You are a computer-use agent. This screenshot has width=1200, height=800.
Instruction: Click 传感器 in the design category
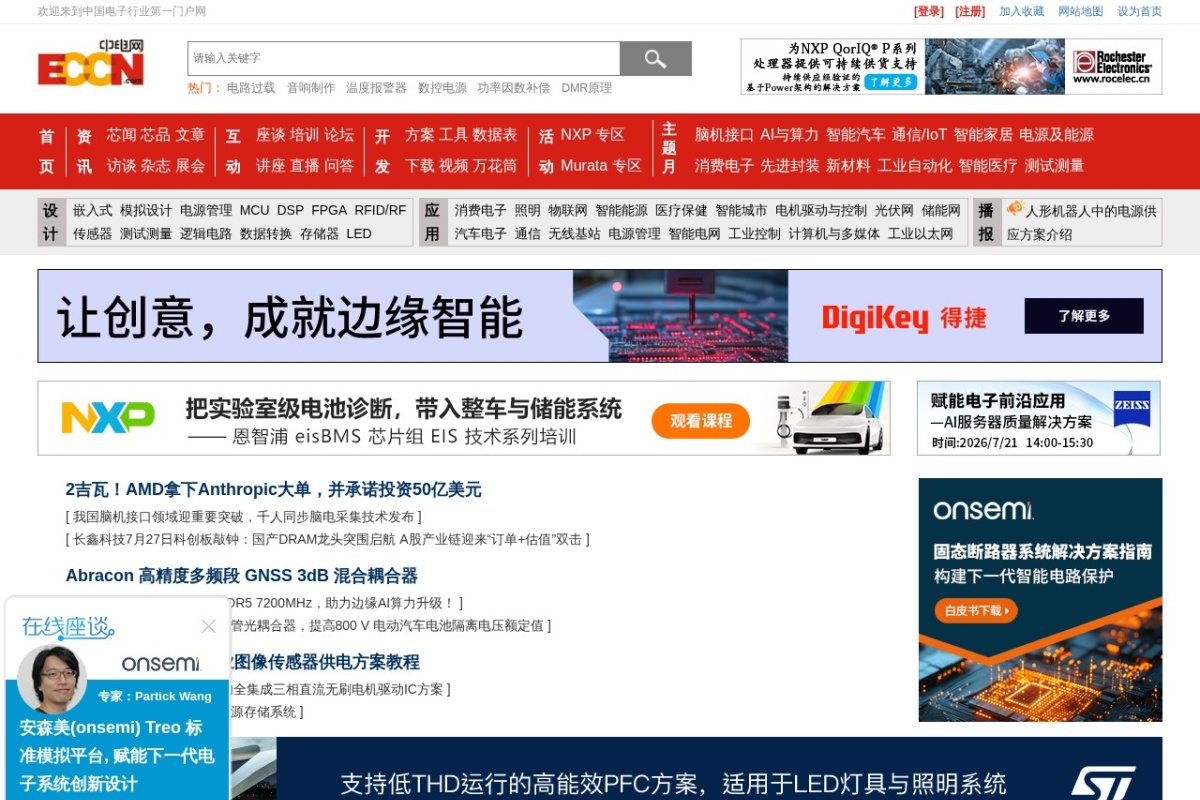click(93, 234)
